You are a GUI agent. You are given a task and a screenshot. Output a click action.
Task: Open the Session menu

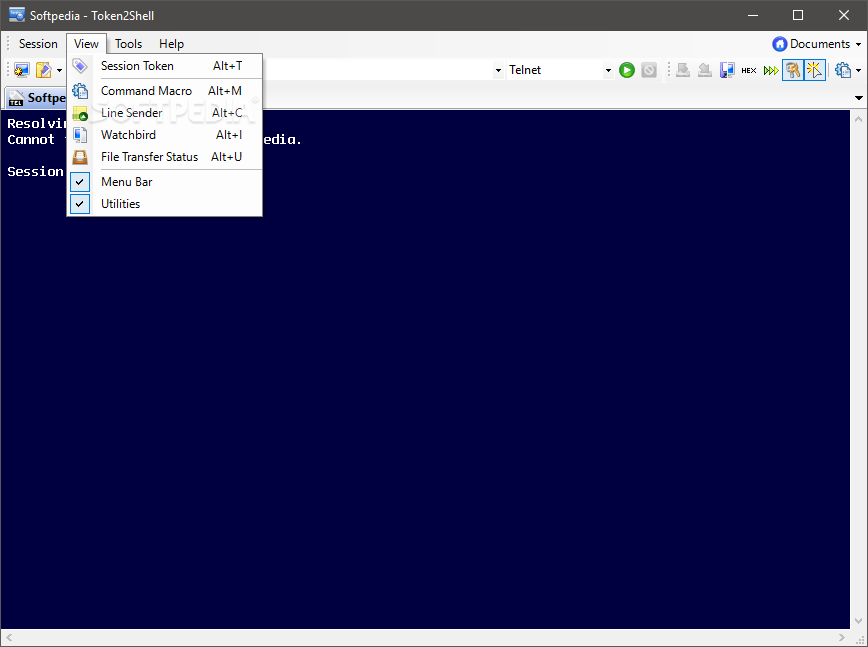(38, 44)
